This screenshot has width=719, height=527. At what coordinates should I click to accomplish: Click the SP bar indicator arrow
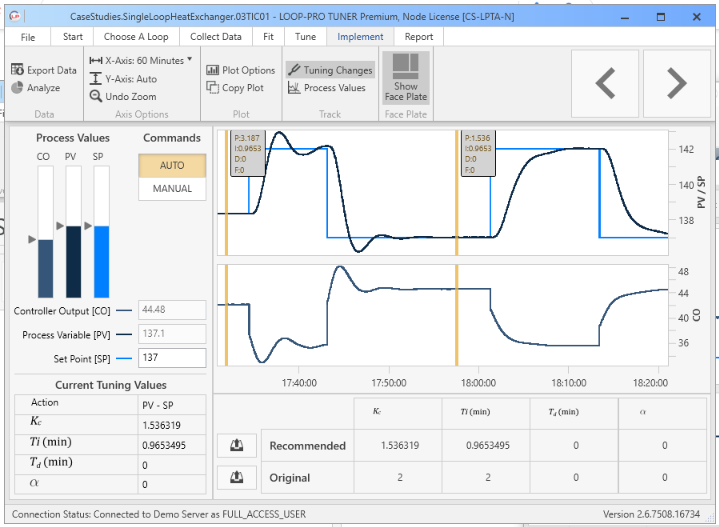[88, 226]
